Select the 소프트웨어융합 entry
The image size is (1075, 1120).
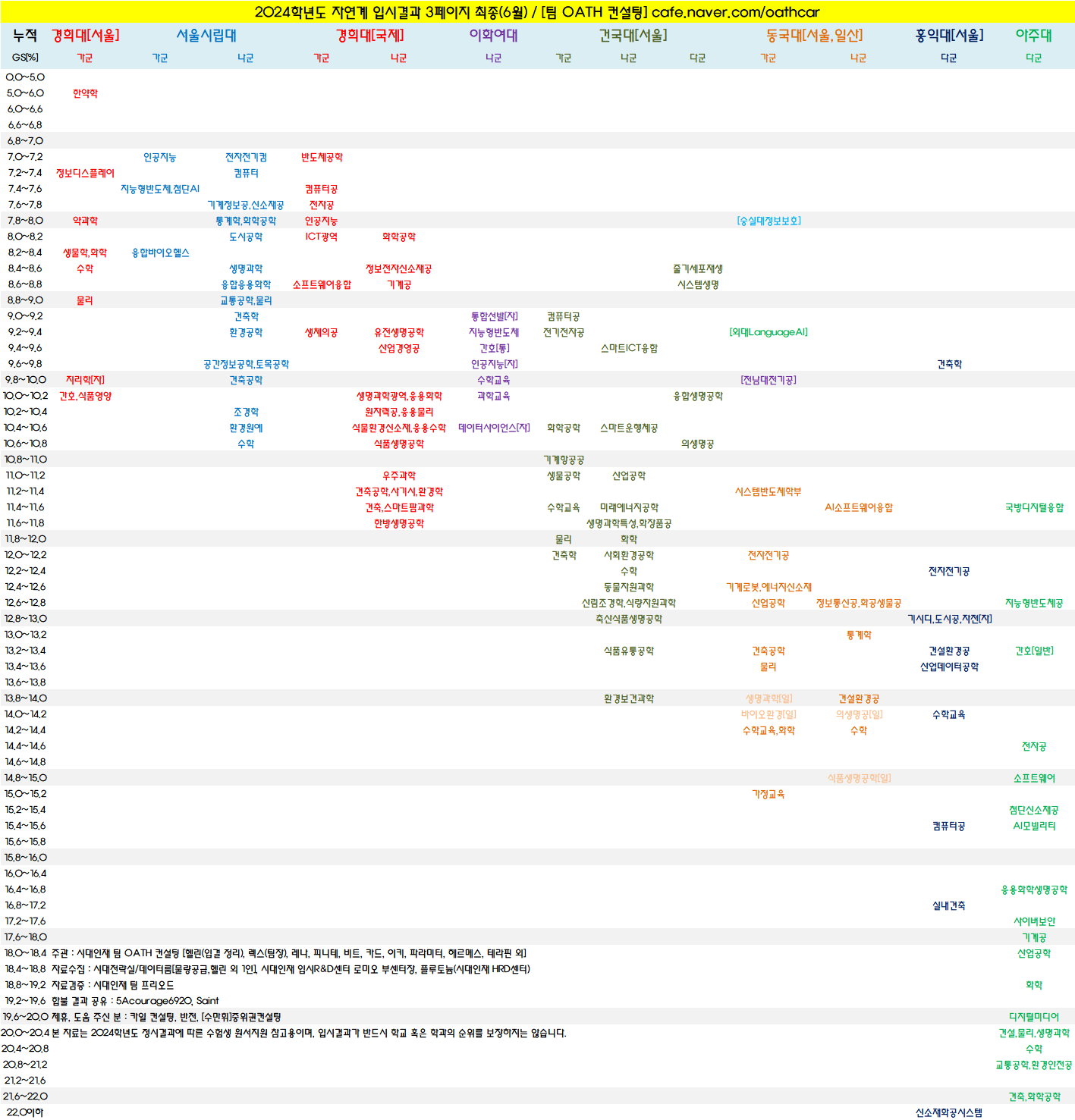(x=322, y=284)
